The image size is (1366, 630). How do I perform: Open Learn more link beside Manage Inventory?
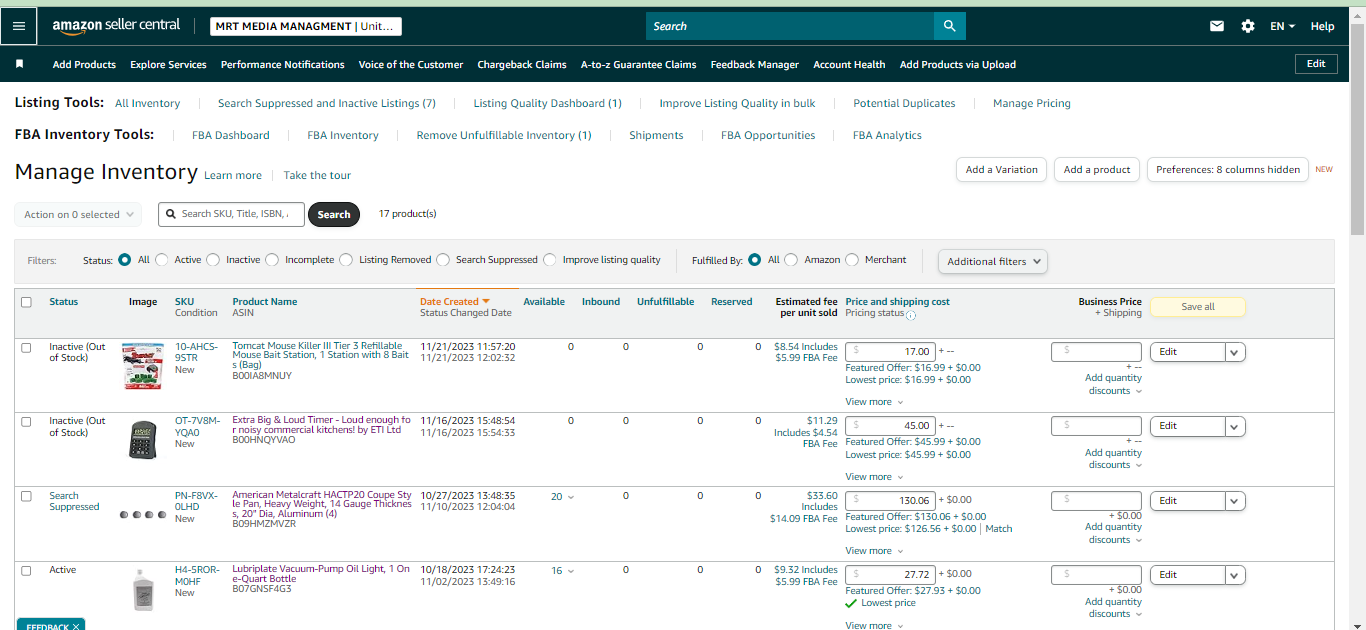[x=233, y=175]
